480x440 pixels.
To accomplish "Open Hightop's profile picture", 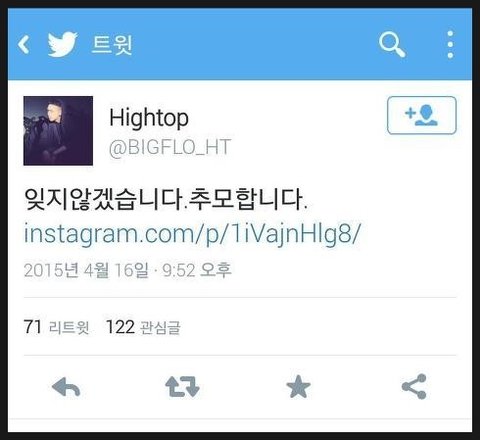I will (58, 131).
